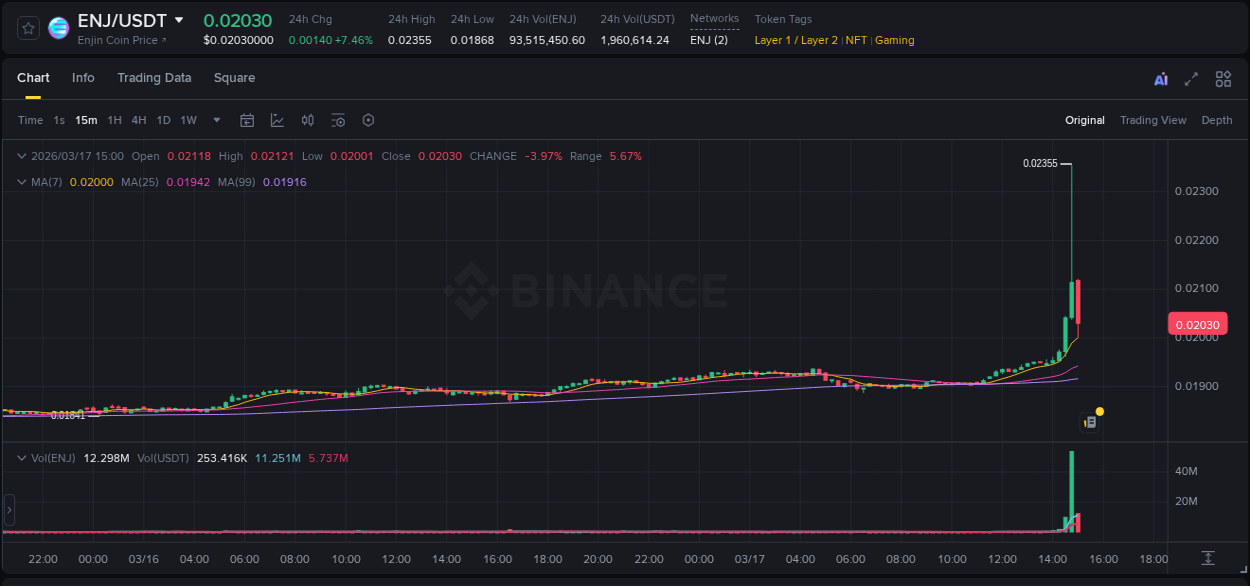1250x586 pixels.
Task: Open chart settings via the hexagon icon
Action: tap(368, 119)
